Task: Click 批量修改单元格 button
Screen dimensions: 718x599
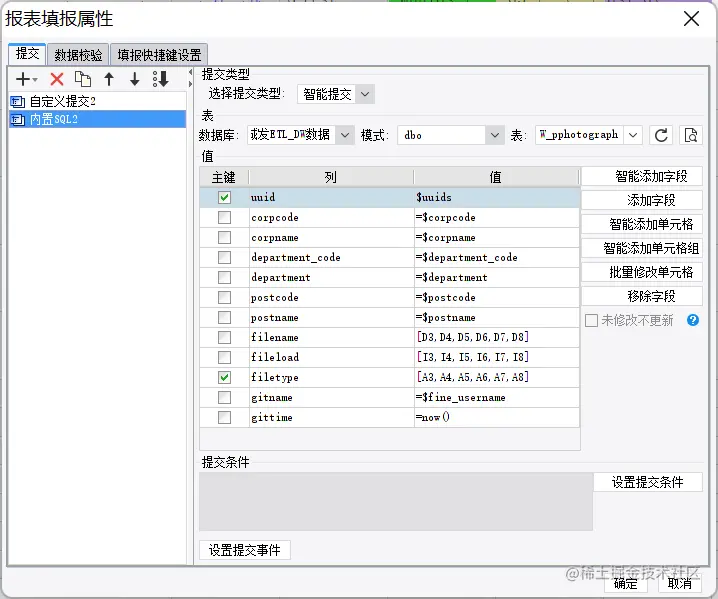Action: [642, 272]
